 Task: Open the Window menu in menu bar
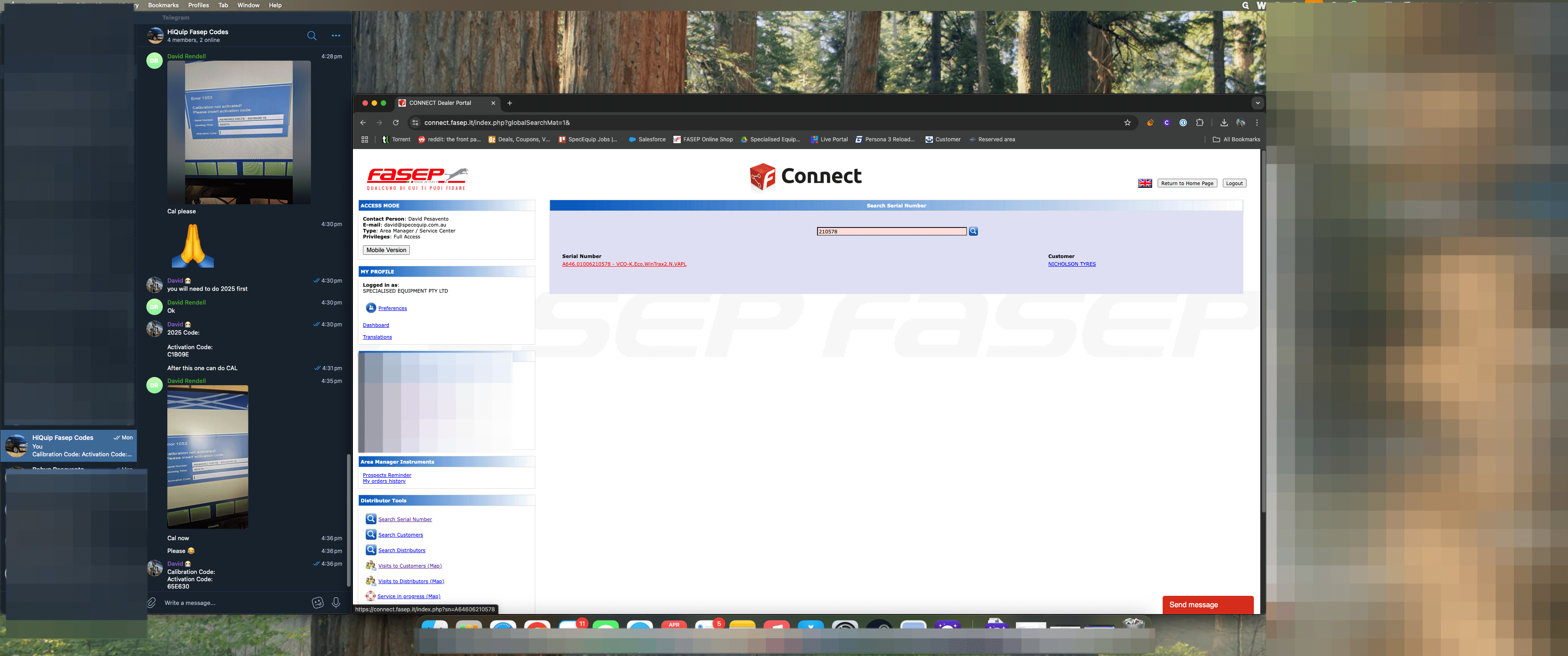248,5
